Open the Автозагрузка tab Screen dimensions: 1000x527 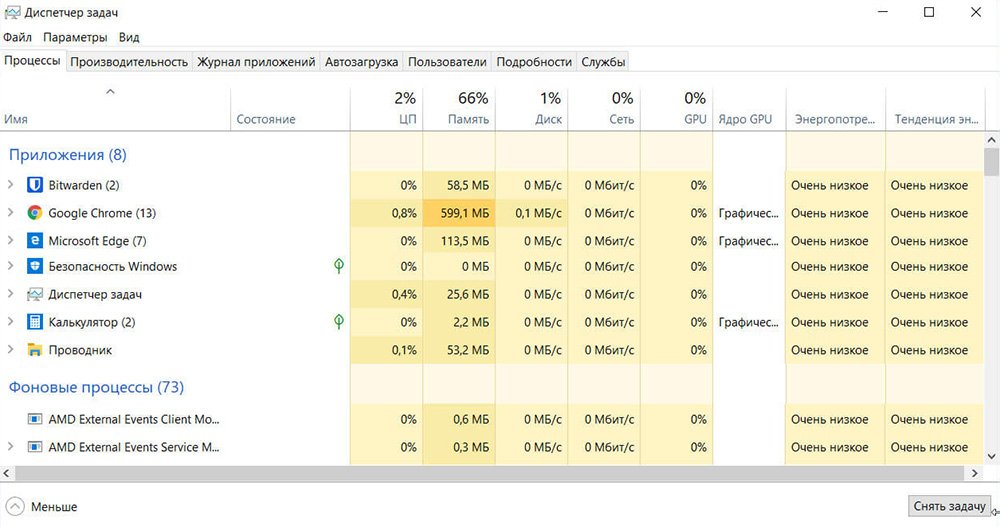(x=361, y=62)
